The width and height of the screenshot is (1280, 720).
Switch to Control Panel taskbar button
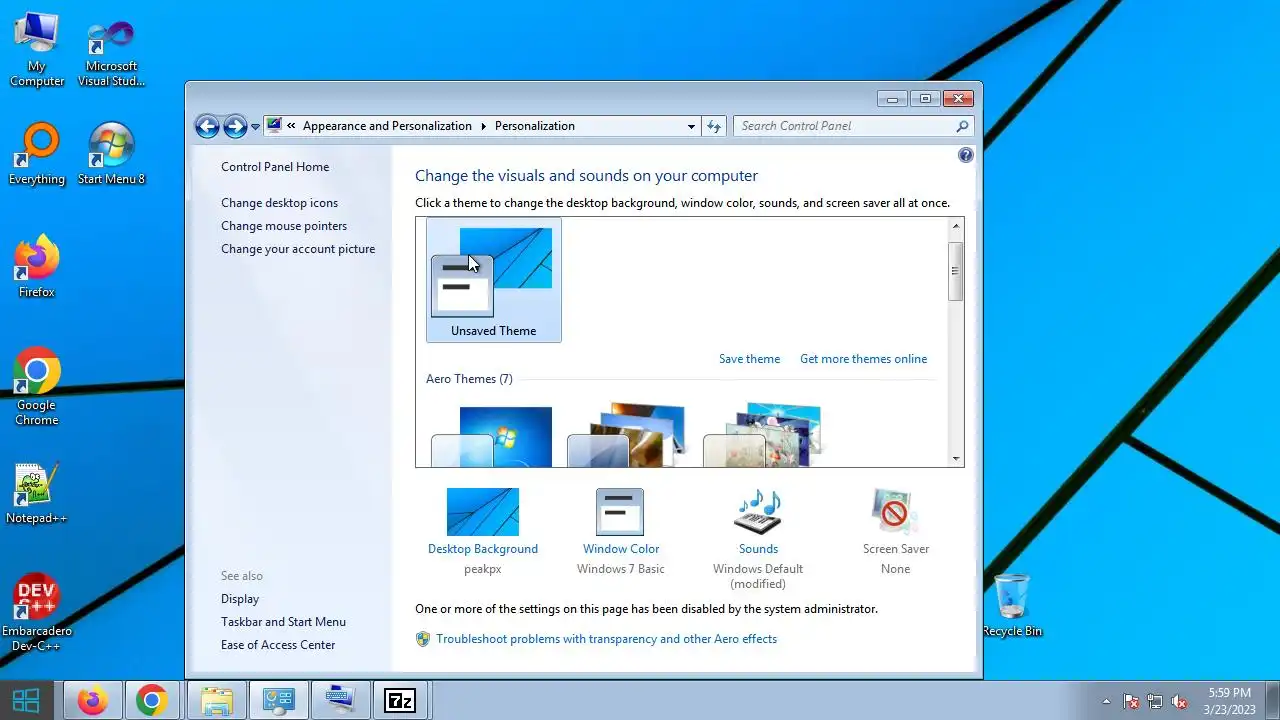pyautogui.click(x=278, y=700)
